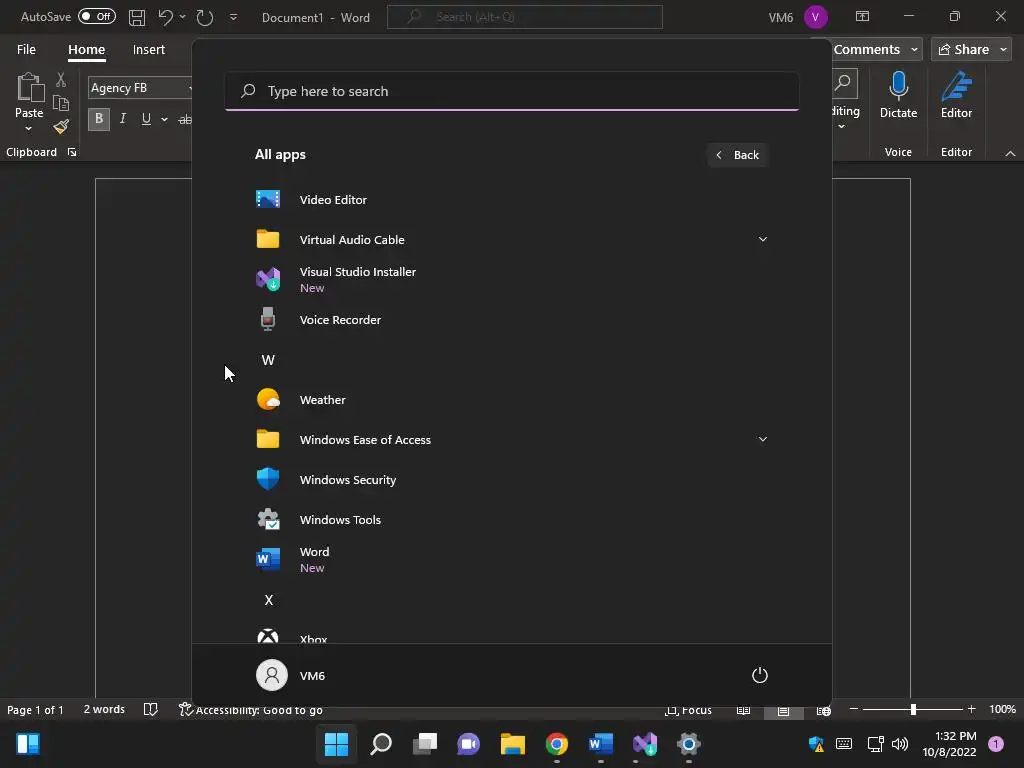Open the Xbox app entry

511,635
